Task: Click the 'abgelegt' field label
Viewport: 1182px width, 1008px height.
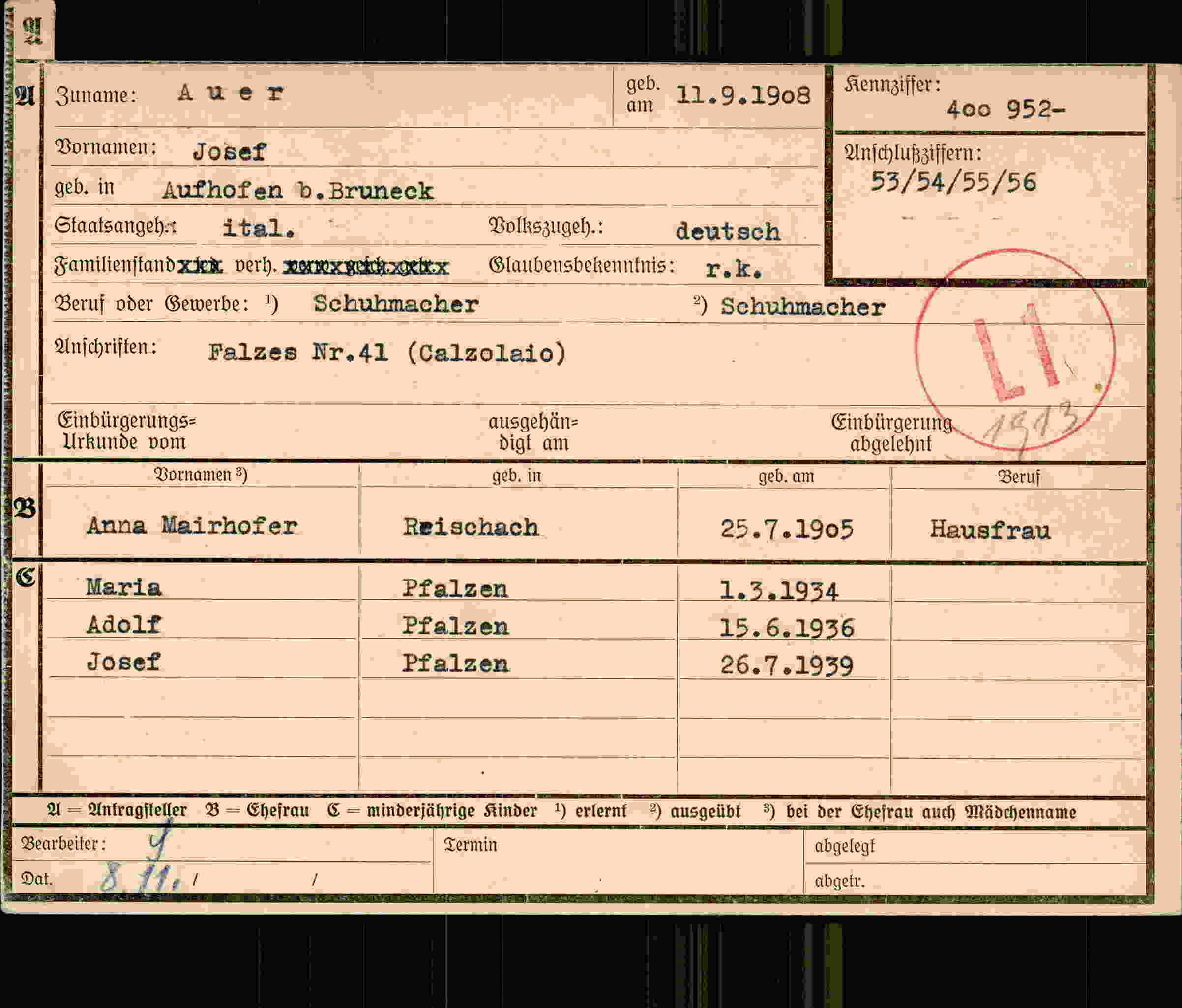Action: (x=844, y=846)
